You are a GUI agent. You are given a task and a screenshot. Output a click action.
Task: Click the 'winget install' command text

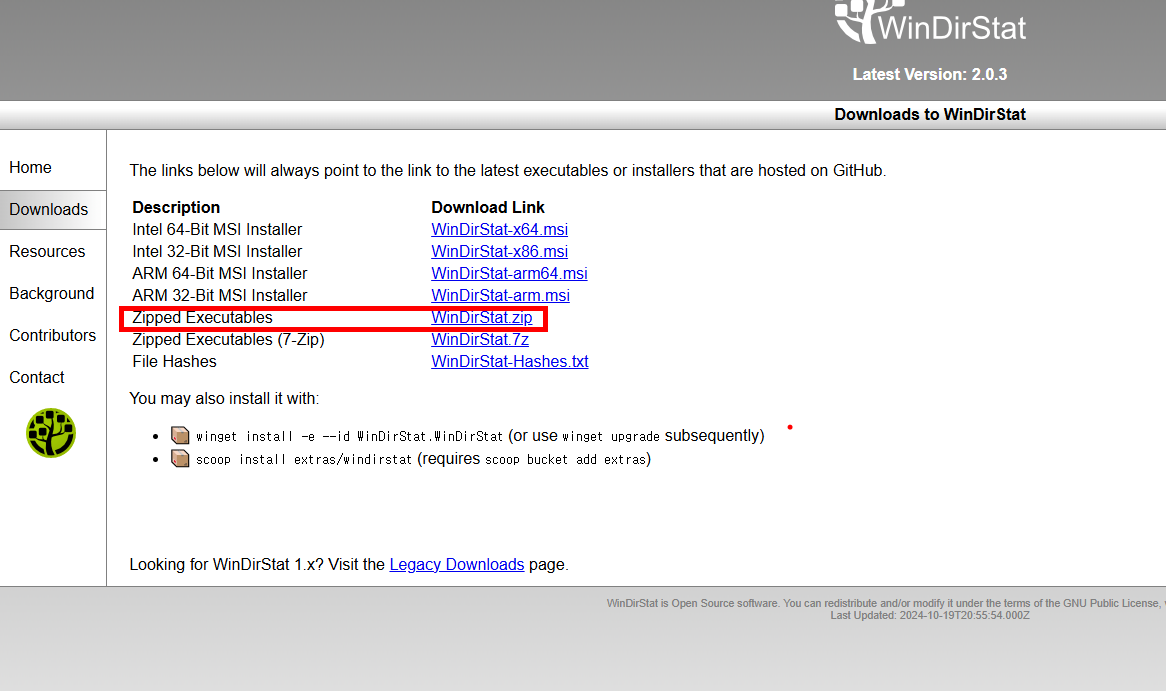[x=350, y=437]
